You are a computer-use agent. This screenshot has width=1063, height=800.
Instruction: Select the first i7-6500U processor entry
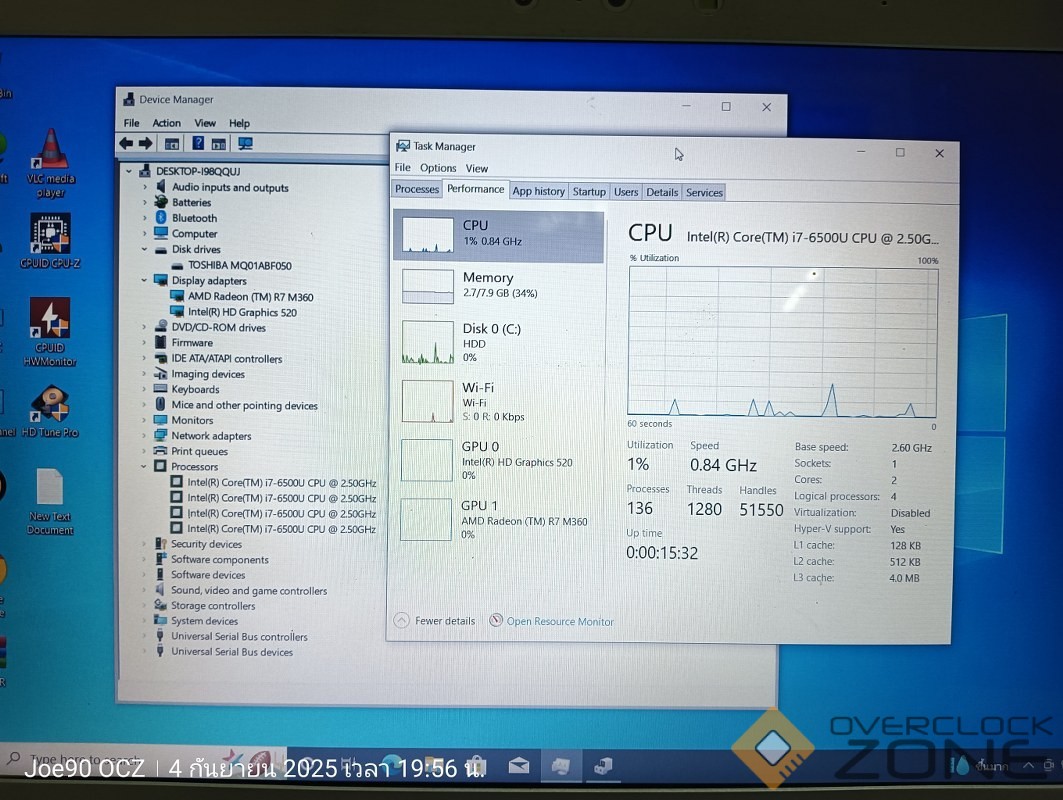point(281,483)
